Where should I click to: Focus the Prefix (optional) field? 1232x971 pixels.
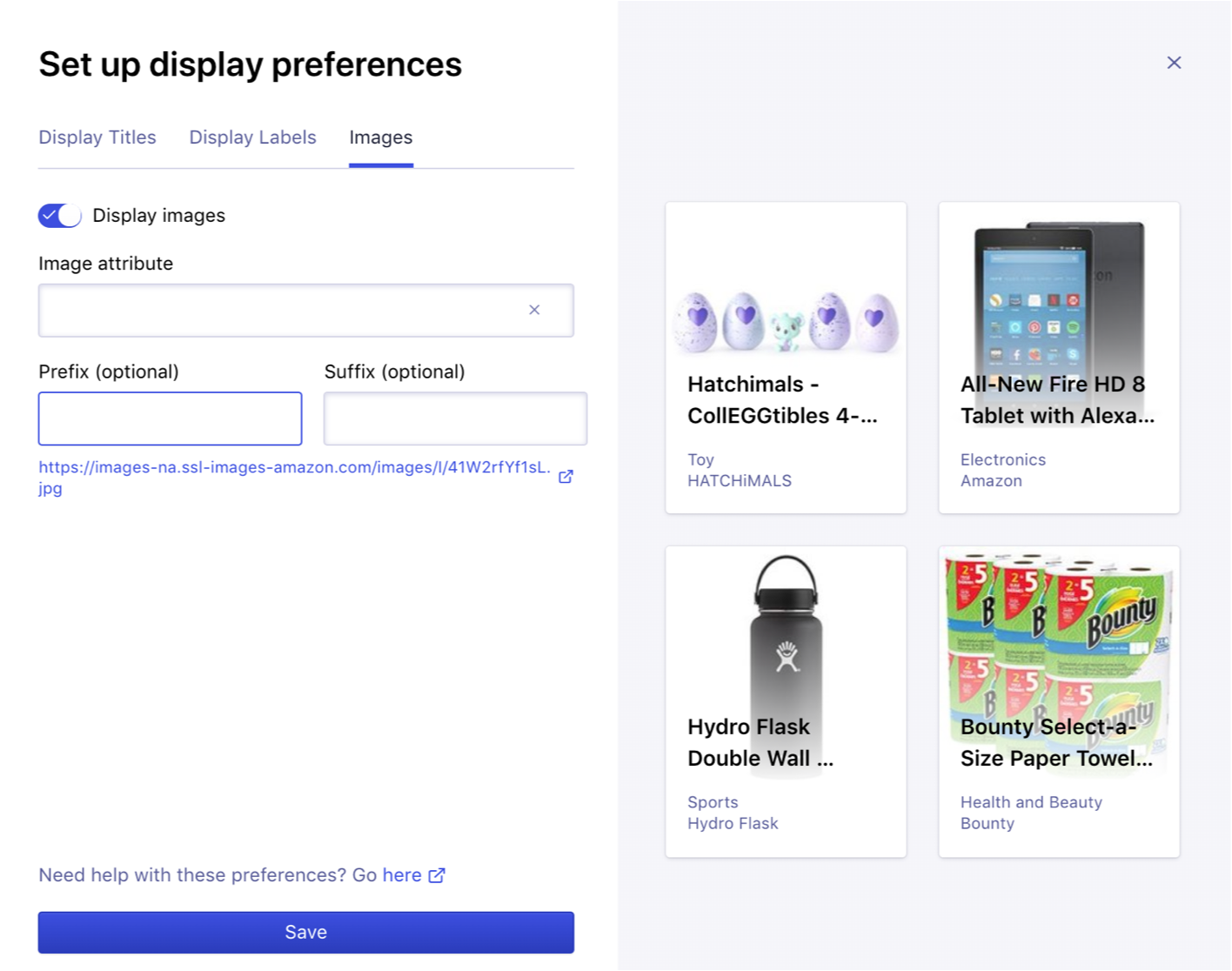coord(171,419)
